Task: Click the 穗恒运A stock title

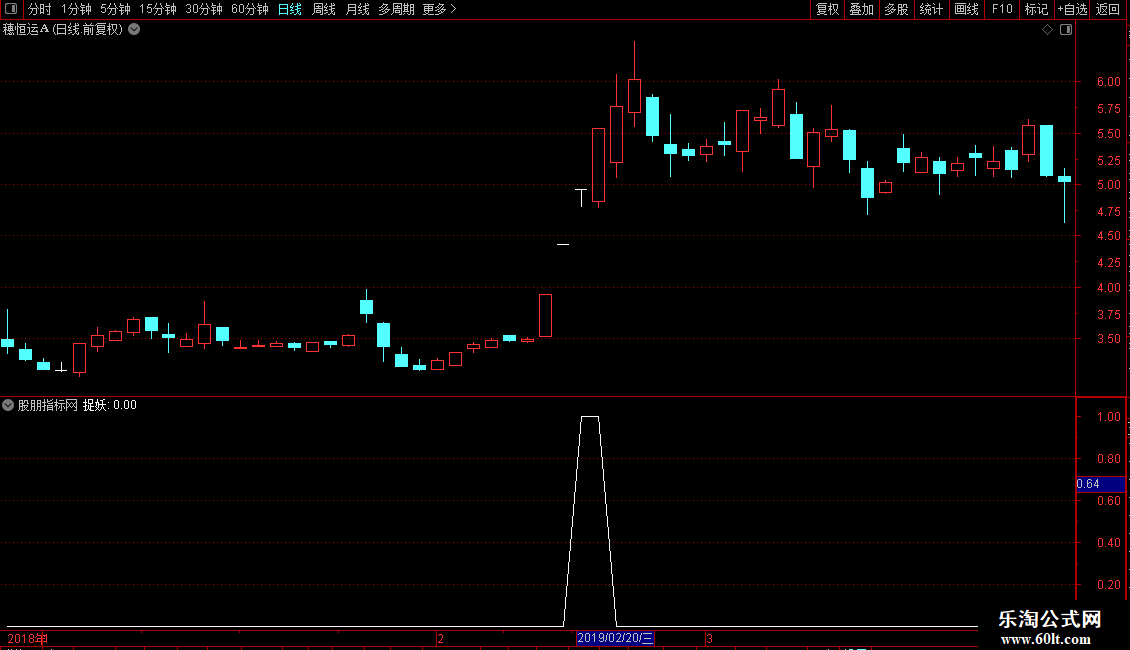Action: click(x=26, y=30)
